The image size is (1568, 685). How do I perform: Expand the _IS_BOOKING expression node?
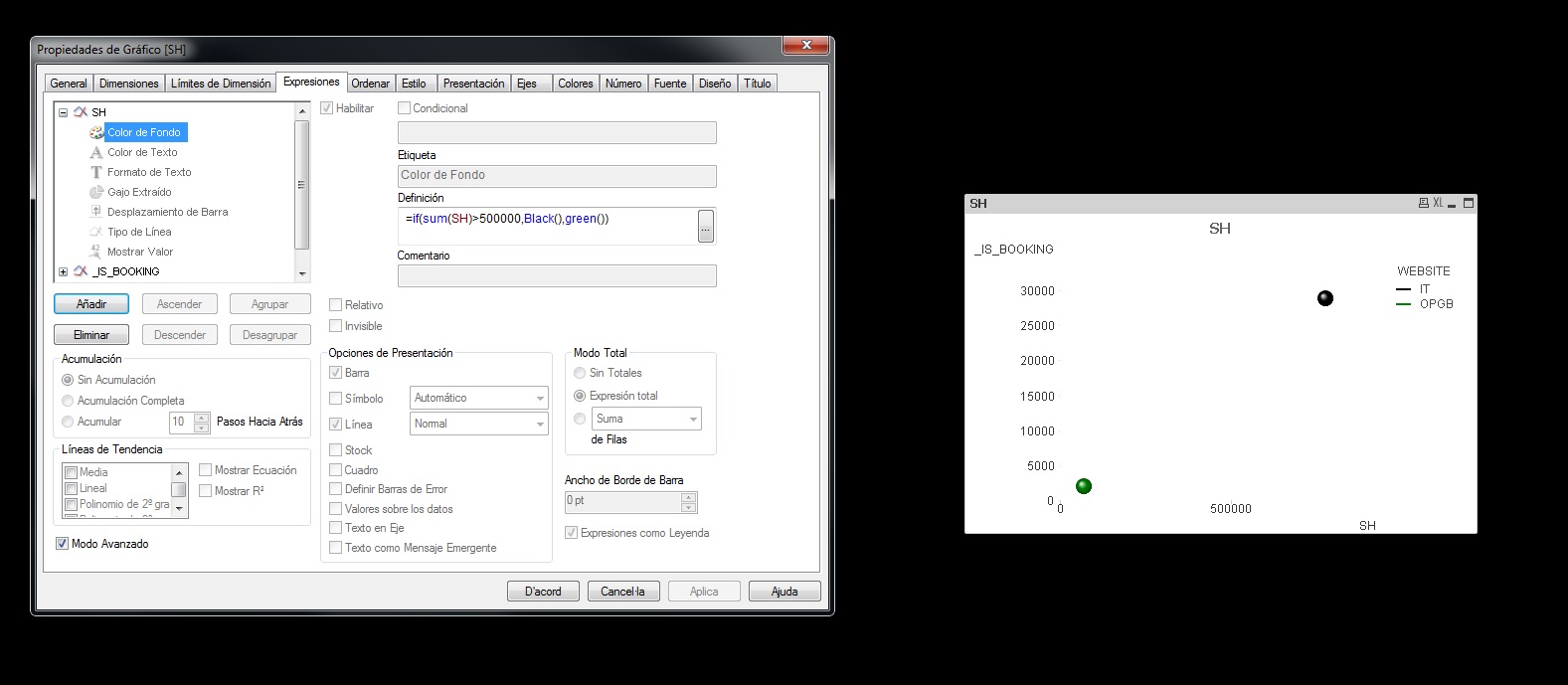tap(63, 271)
